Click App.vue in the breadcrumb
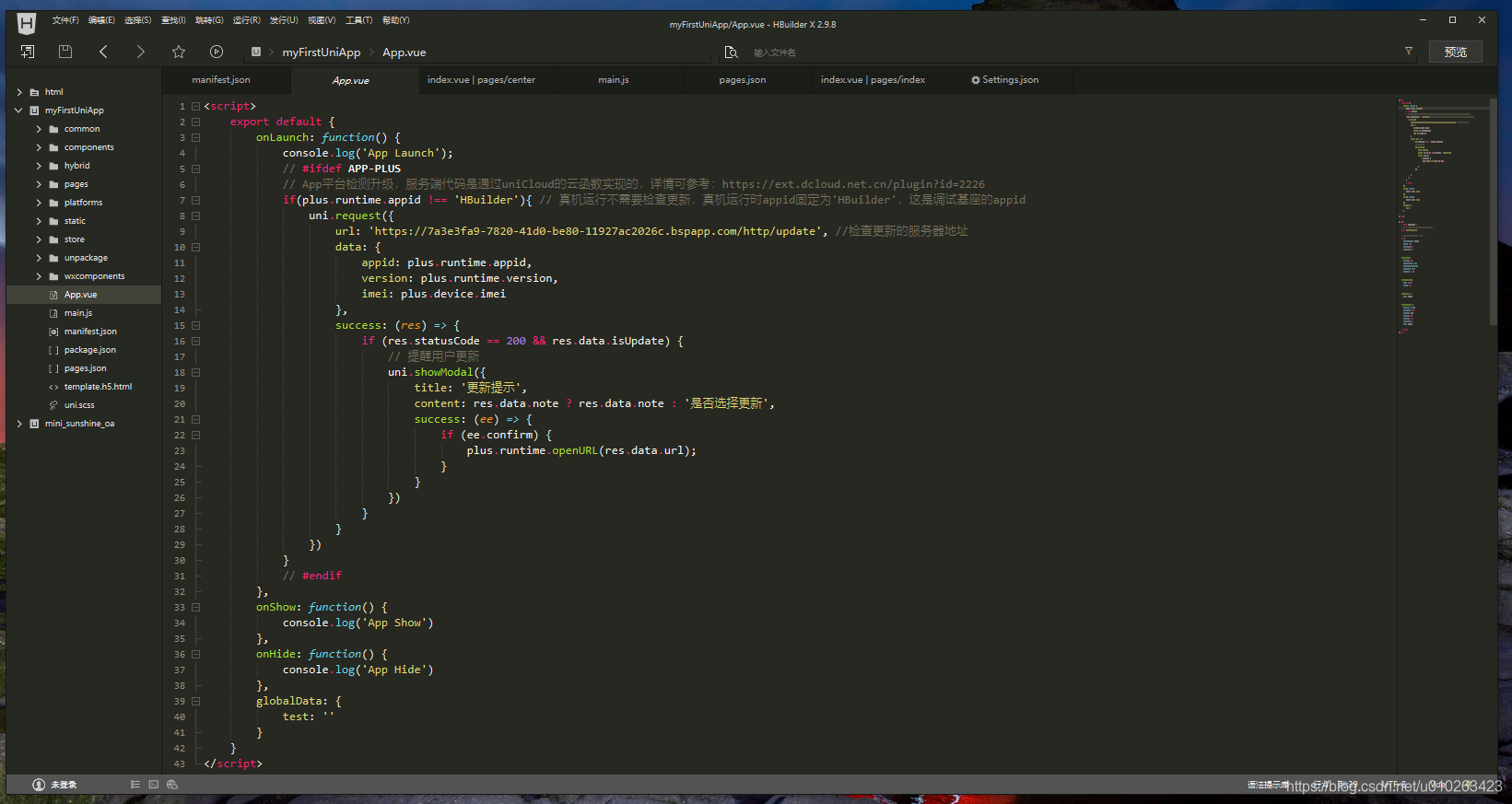The image size is (1512, 804). click(x=404, y=52)
